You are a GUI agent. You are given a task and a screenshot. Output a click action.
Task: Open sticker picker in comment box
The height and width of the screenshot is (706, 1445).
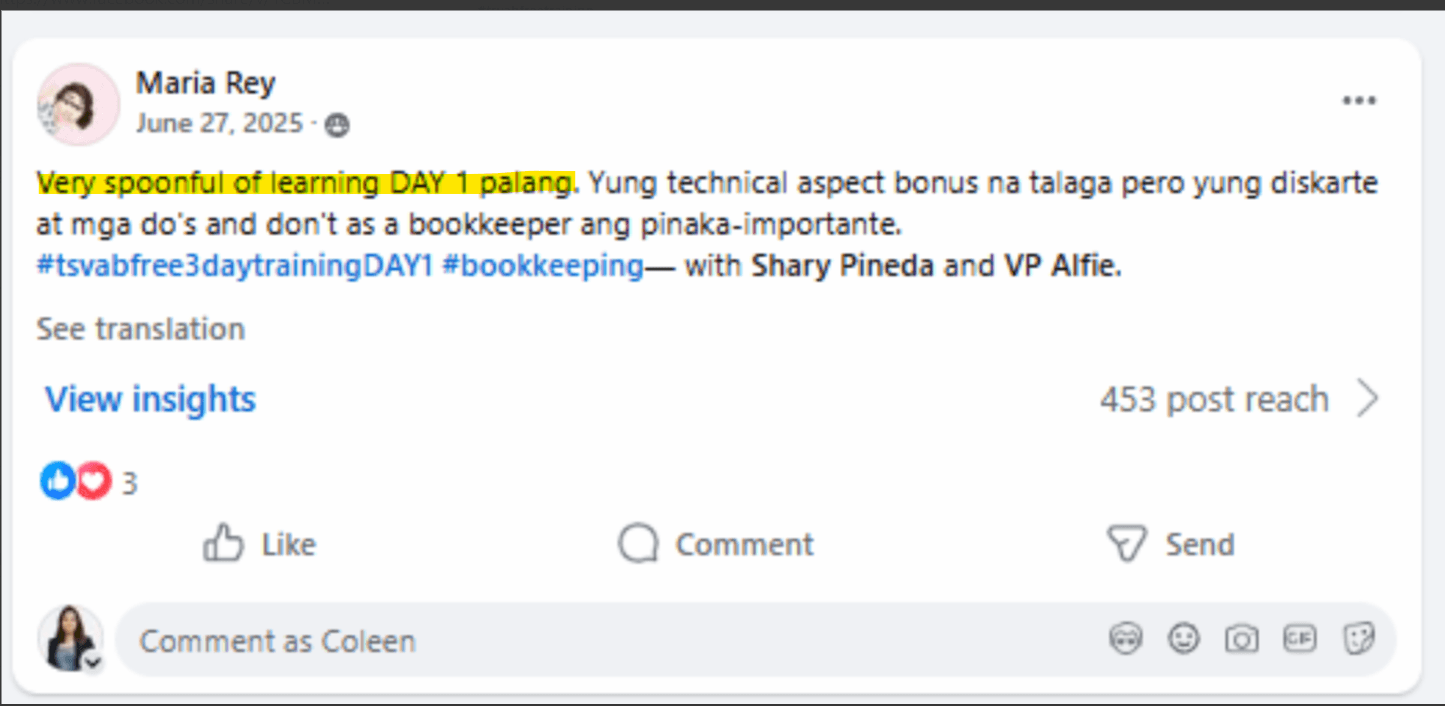(x=1358, y=638)
